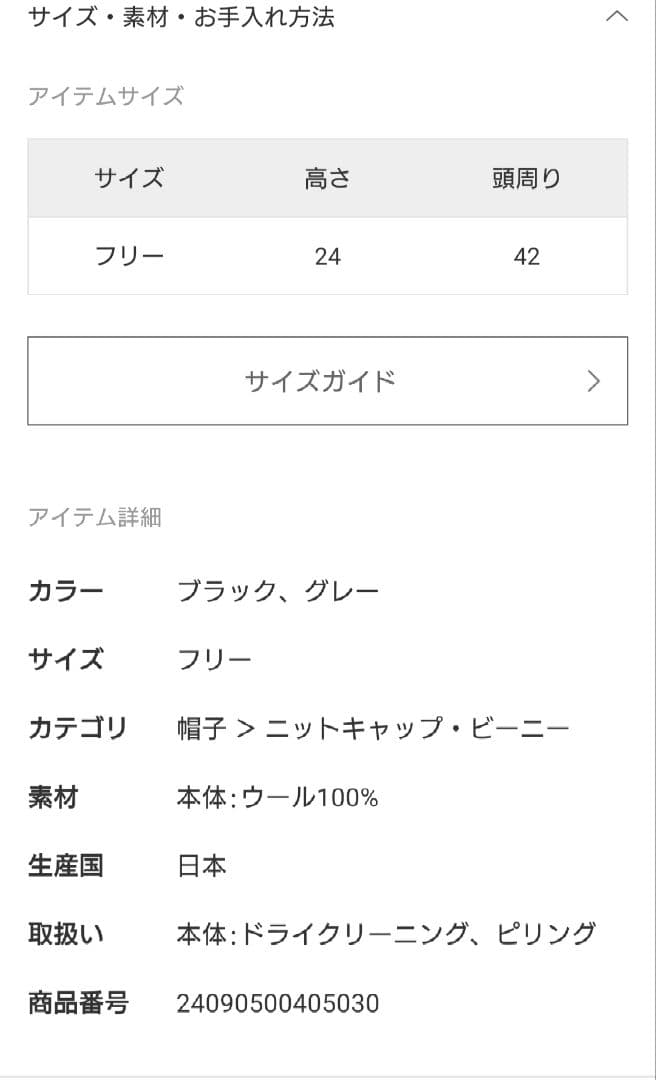Screen dimensions: 656x1080
Task: Click the 素材 label ウール100%
Action: 278,797
